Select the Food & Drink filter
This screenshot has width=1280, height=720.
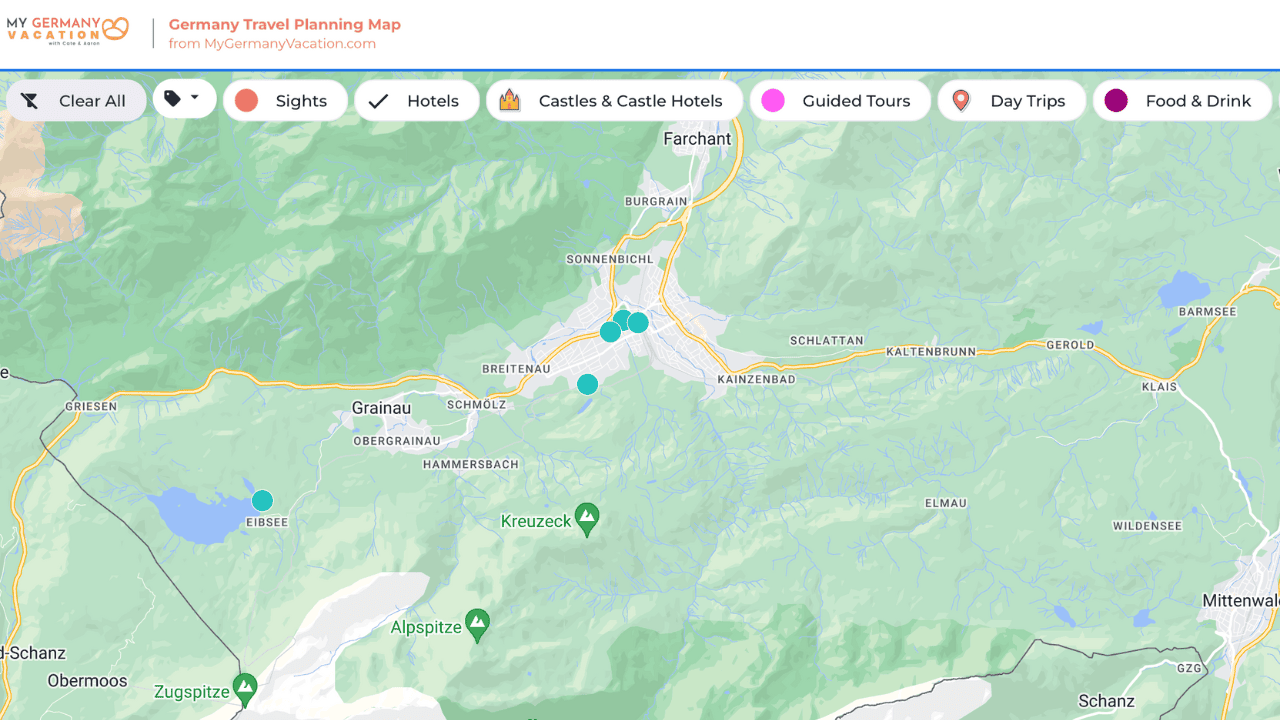[x=1181, y=101]
